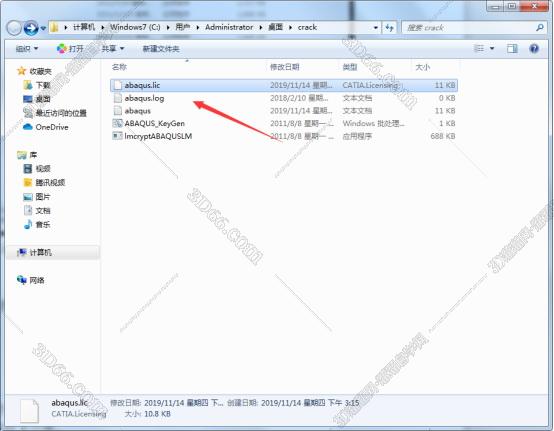Click the 新建文件夹 button

[x=161, y=49]
